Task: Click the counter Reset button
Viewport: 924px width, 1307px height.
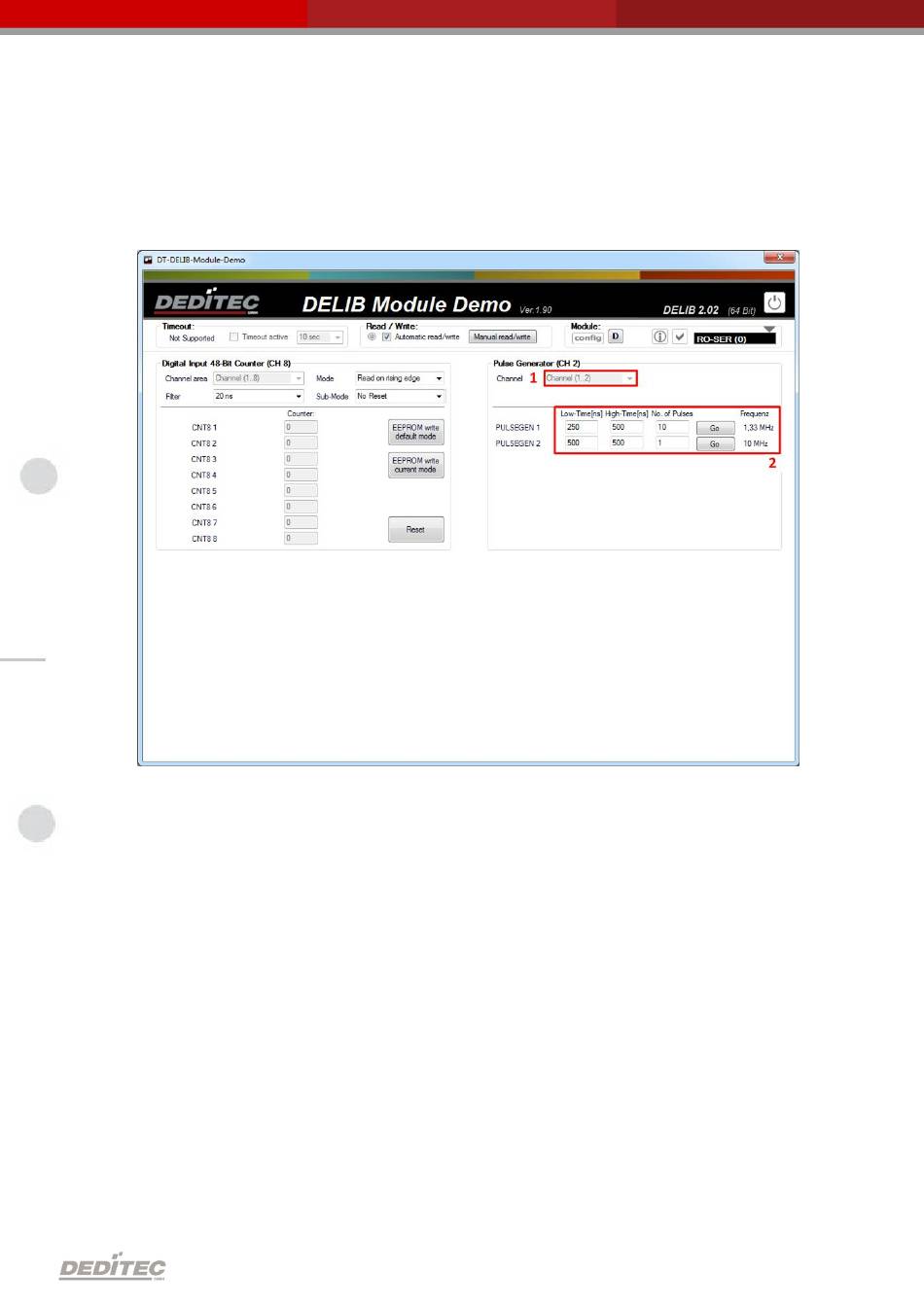Action: point(416,530)
